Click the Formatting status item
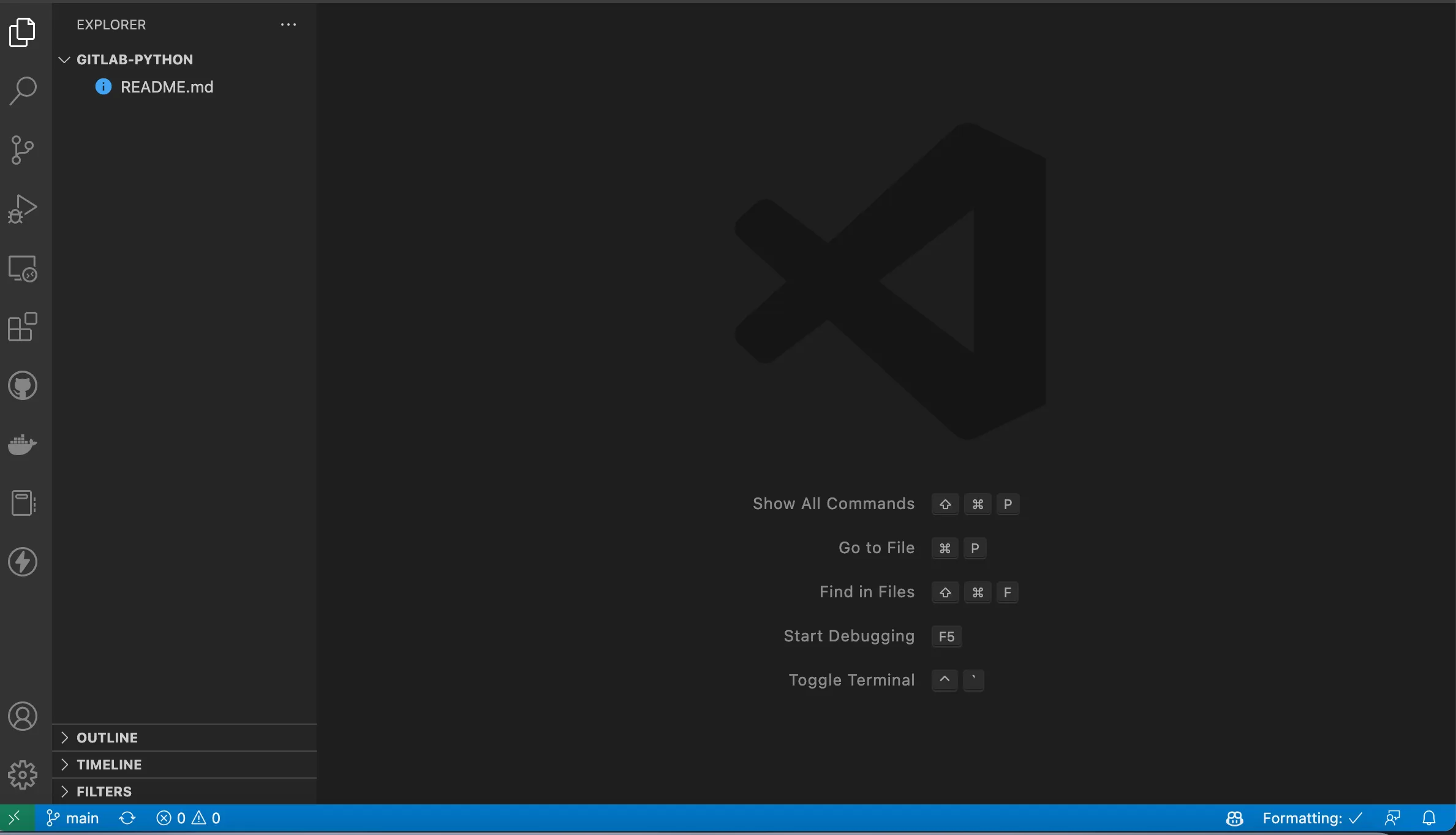1456x835 pixels. tap(1312, 818)
